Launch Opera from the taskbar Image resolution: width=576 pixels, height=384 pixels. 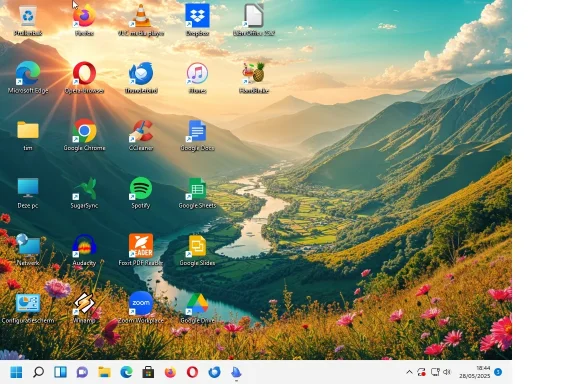click(x=192, y=372)
